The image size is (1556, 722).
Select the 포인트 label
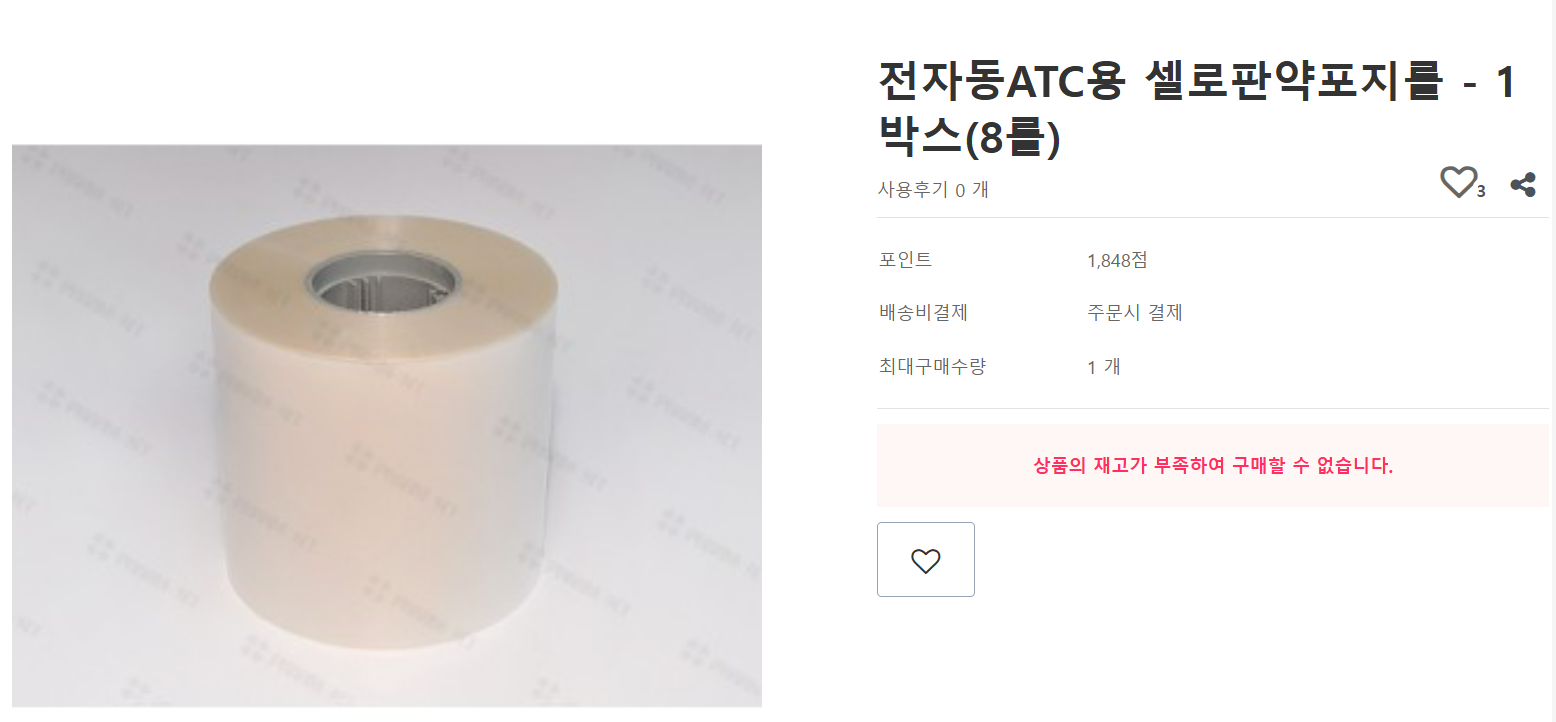[905, 260]
